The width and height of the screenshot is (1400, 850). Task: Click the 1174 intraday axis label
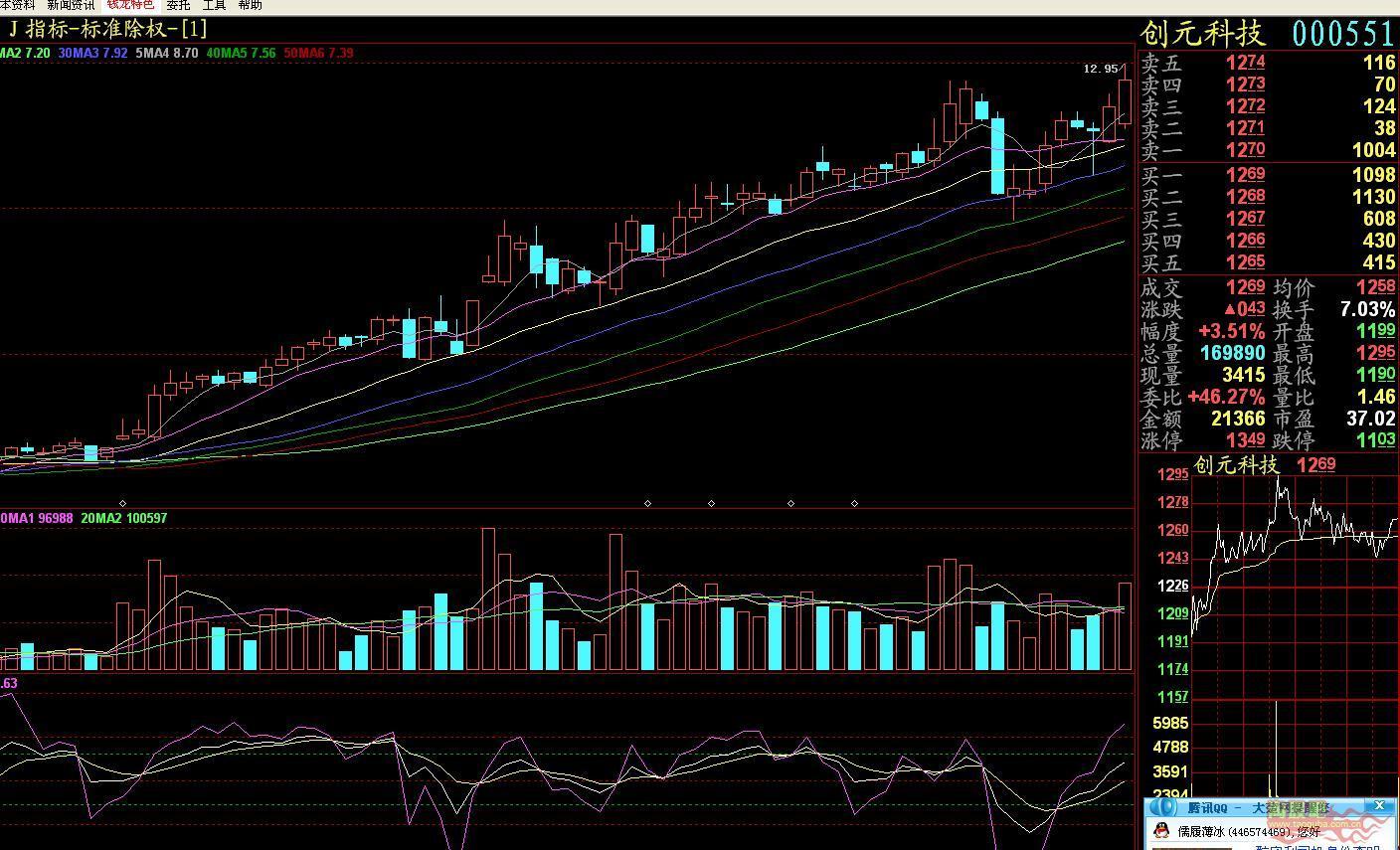[x=1172, y=670]
